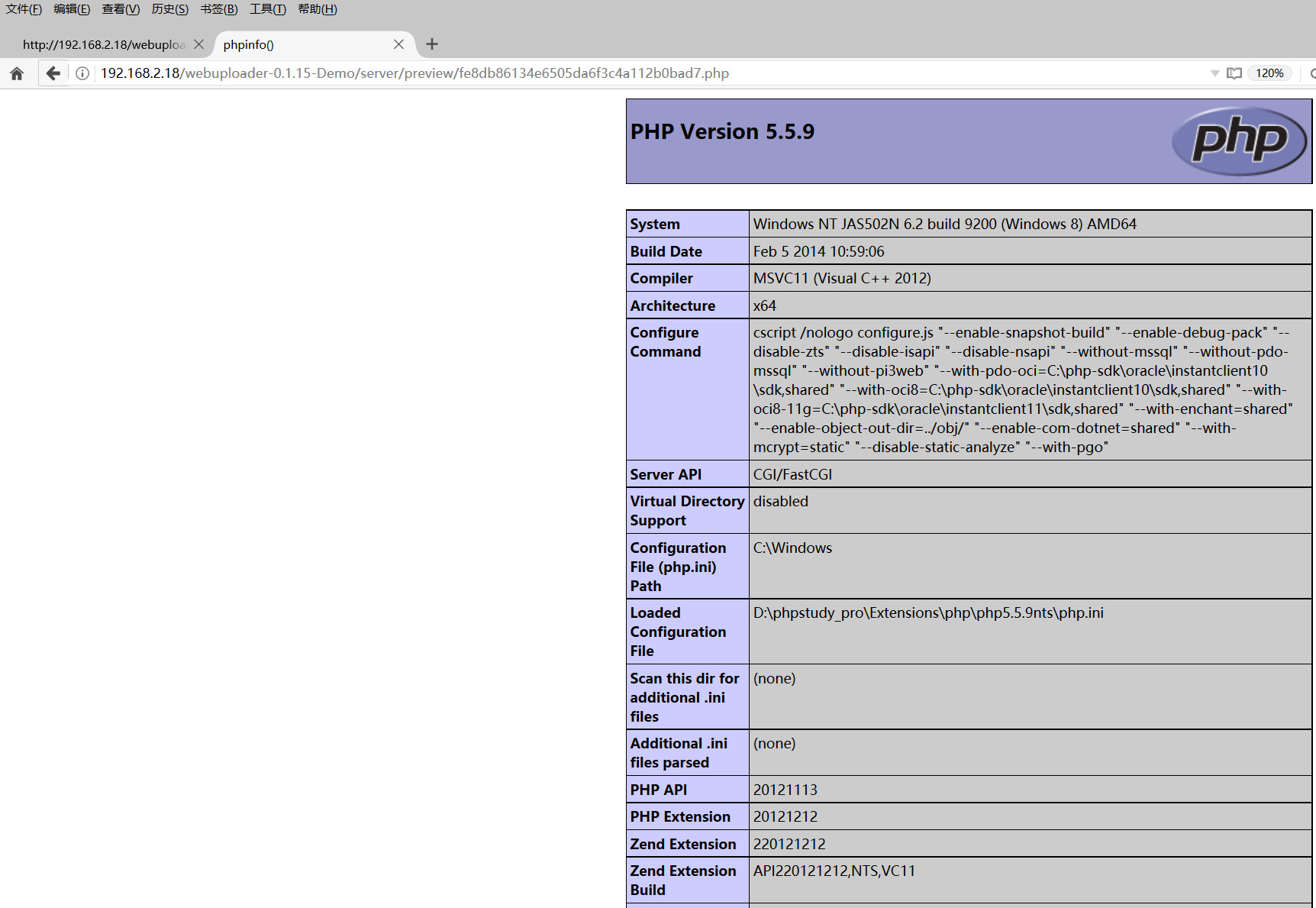Select Virtual Directory Support label
Image resolution: width=1316 pixels, height=908 pixels.
point(688,511)
